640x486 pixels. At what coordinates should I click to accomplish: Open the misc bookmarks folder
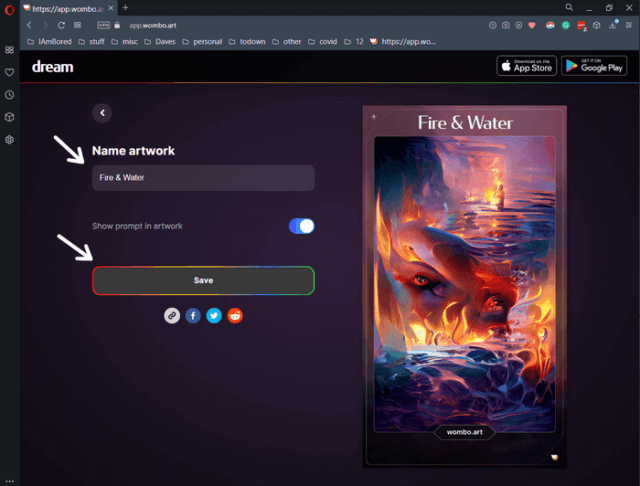pos(125,42)
